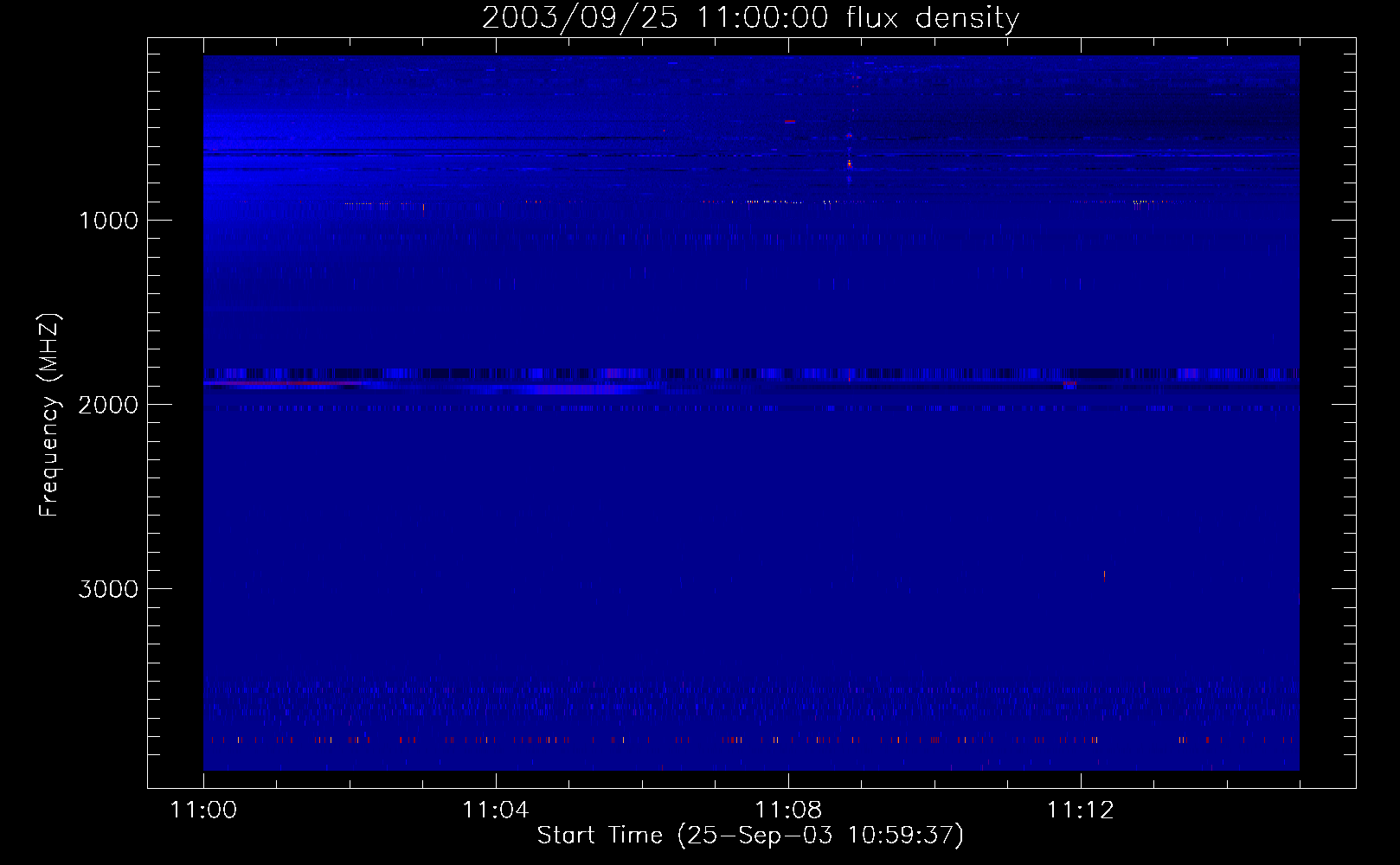Screen dimensions: 1400x865
Task: Click the 'Start Time (25-Sep-03 10:59:37)' axis label
Action: (x=750, y=836)
